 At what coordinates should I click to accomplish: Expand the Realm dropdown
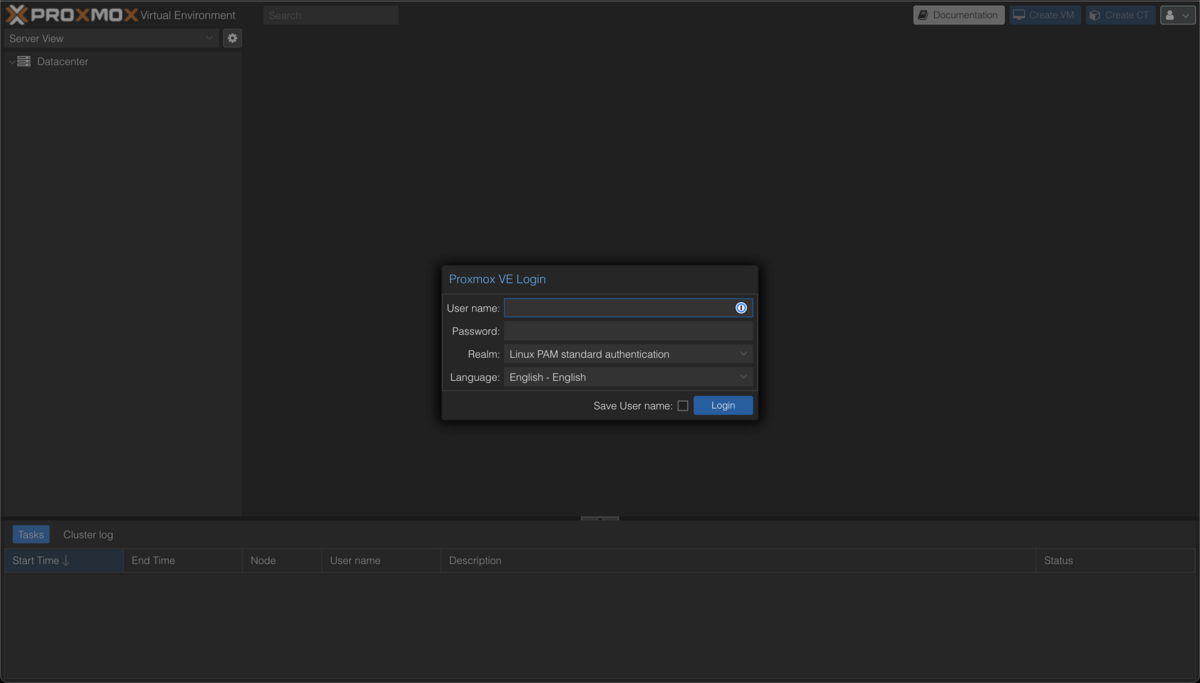click(743, 354)
